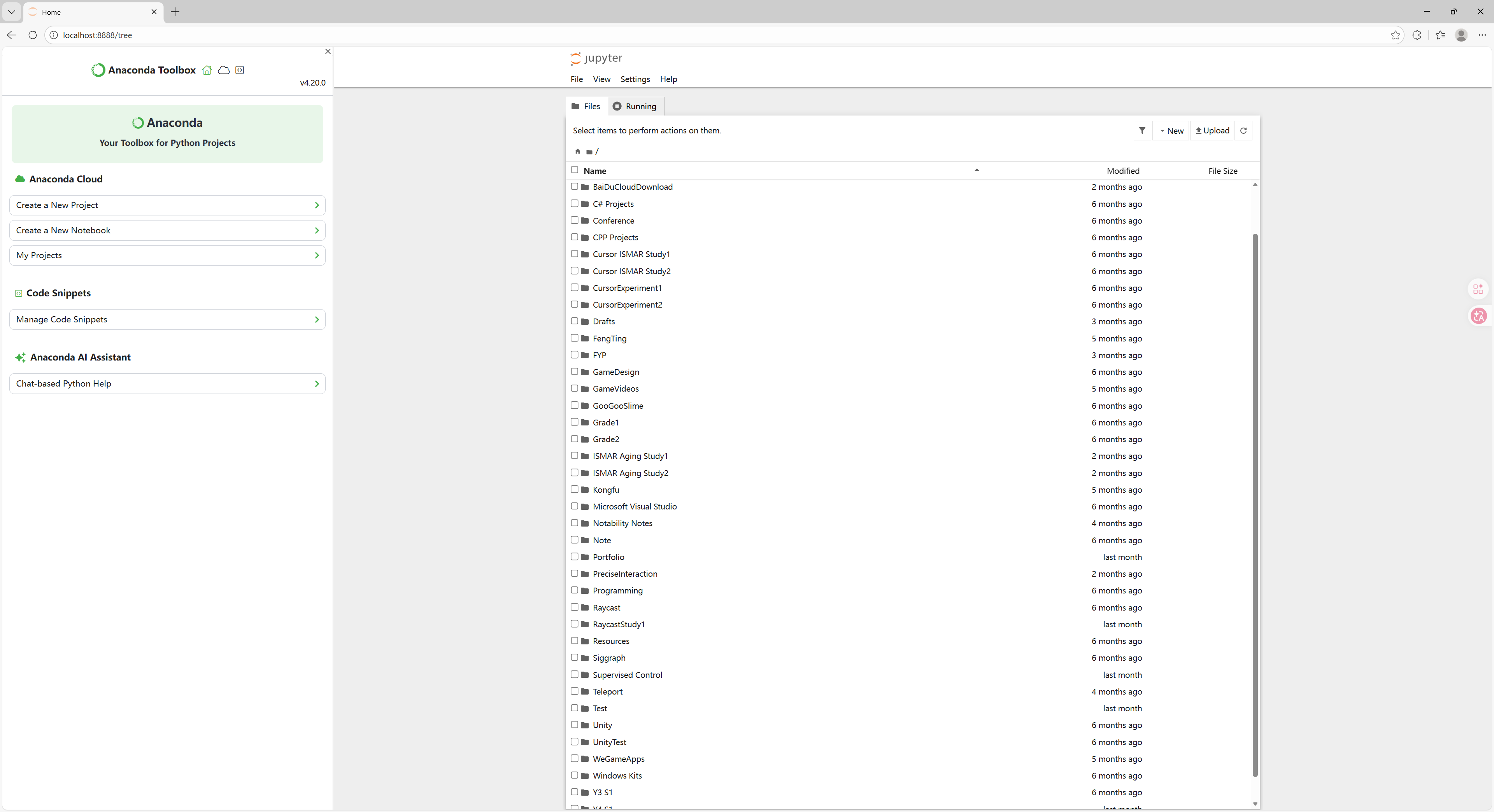This screenshot has width=1494, height=812.
Task: Click the Anaconda Toolbox home icon
Action: [207, 70]
